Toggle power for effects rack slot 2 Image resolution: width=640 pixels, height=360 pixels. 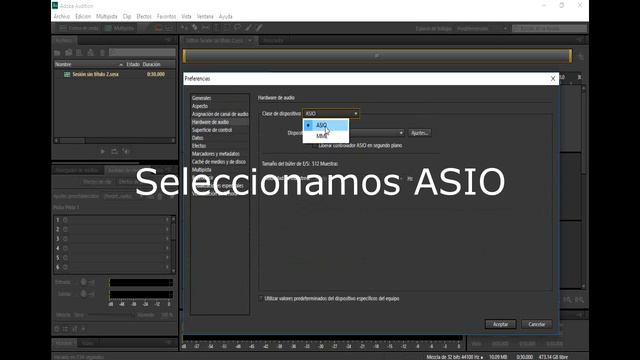coord(65,229)
